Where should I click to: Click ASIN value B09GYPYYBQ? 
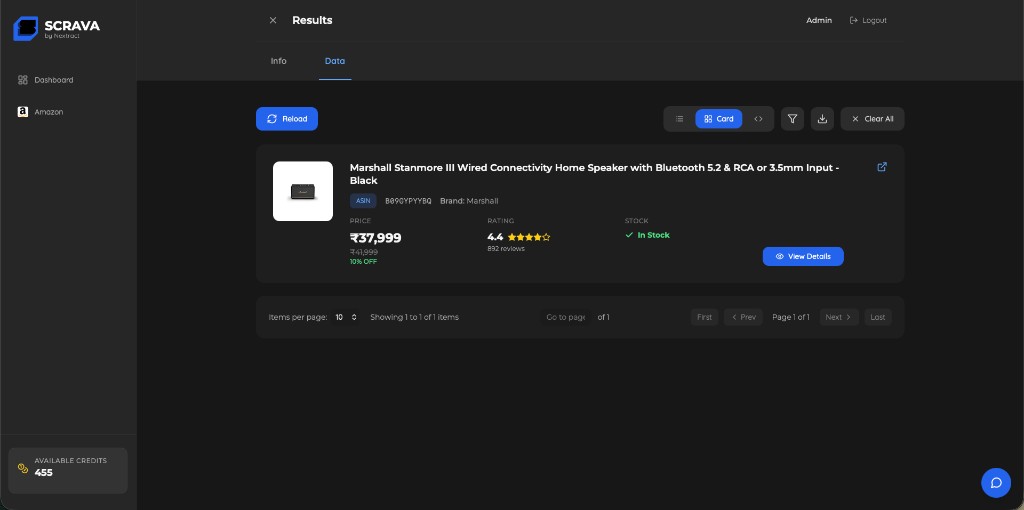point(408,201)
